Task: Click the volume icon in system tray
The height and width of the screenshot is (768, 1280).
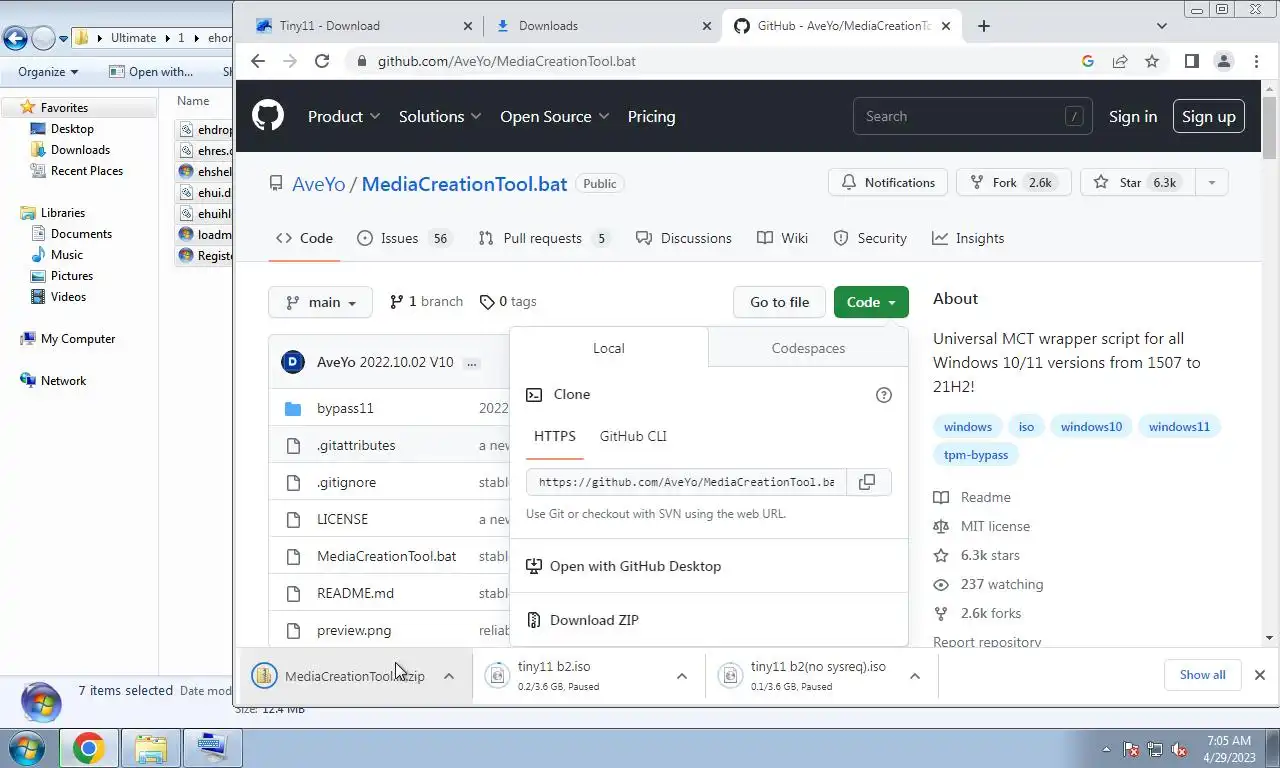Action: pos(1180,749)
